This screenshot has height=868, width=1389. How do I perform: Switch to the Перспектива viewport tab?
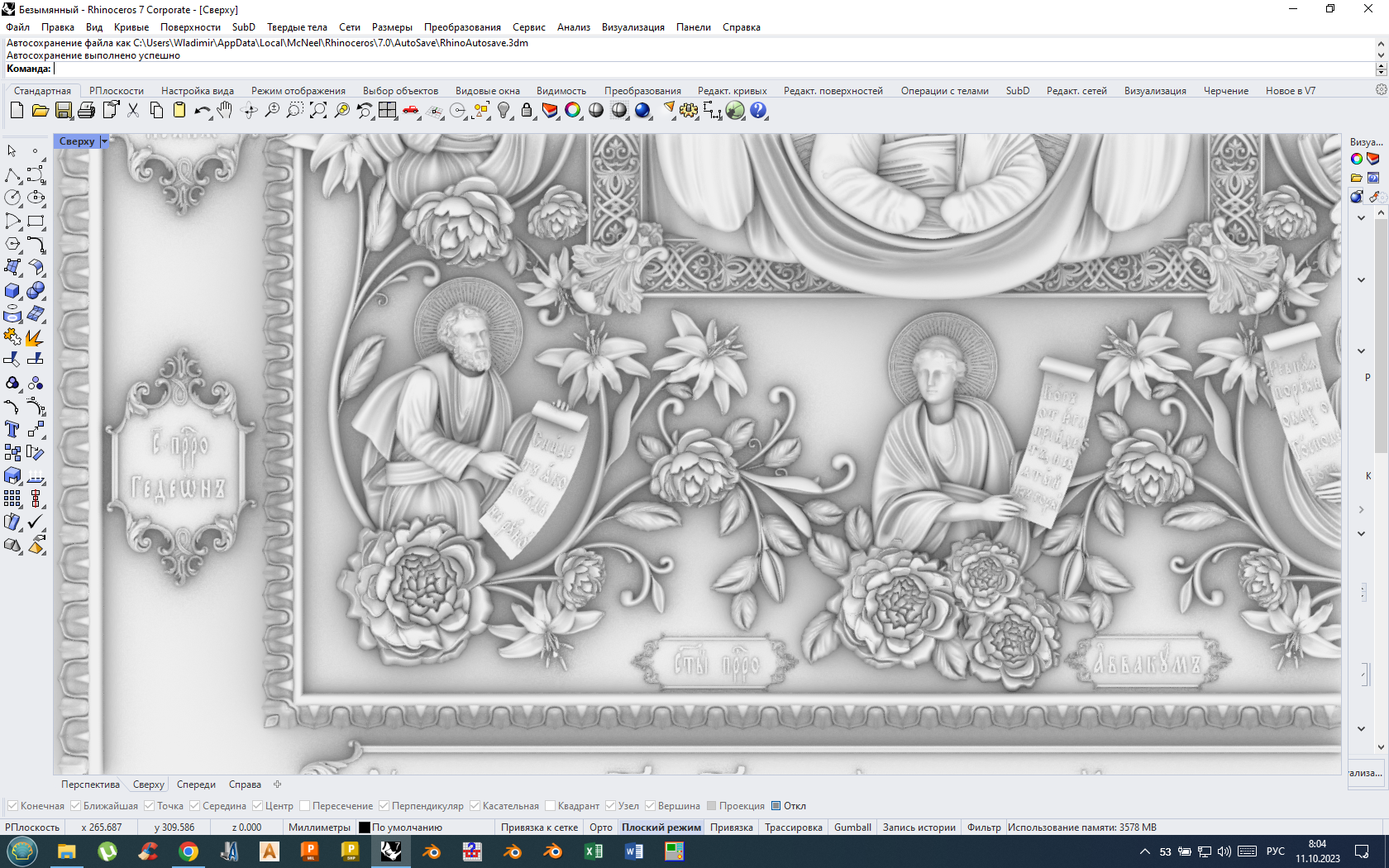coord(90,785)
